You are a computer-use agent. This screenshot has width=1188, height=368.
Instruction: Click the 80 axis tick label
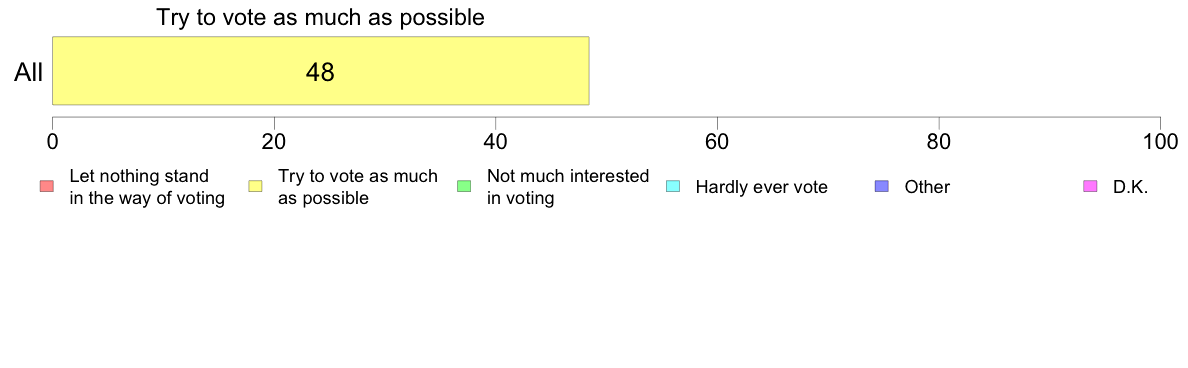(x=939, y=141)
